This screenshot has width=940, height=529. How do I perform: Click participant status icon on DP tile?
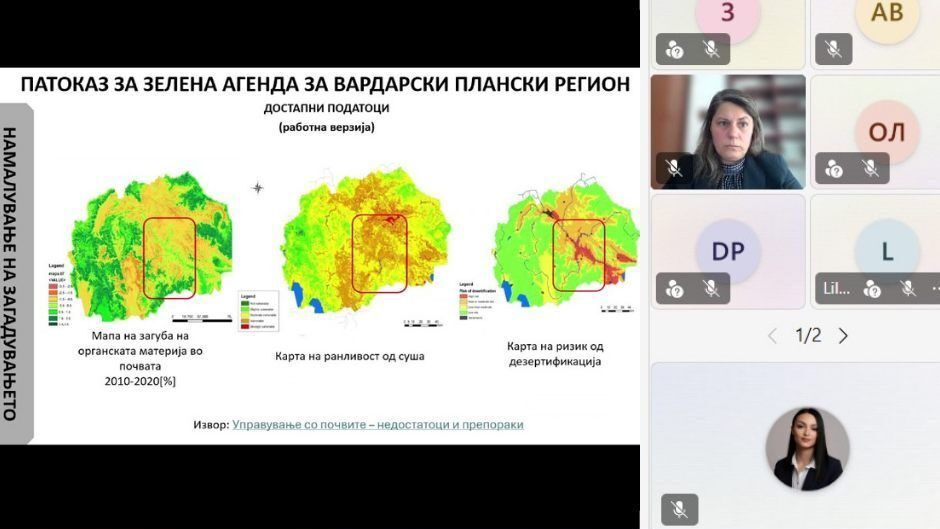coord(675,289)
